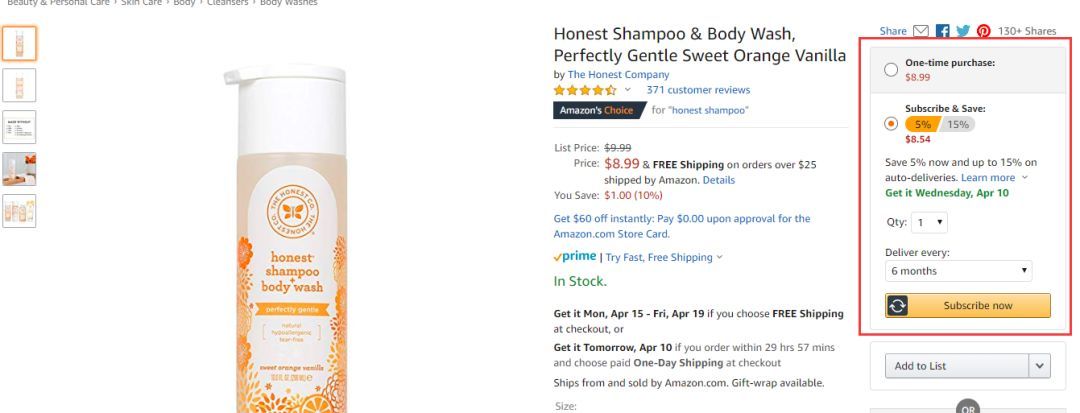Select the One-time purchase radio option
Screen dimensions: 1080x413
pos(891,69)
